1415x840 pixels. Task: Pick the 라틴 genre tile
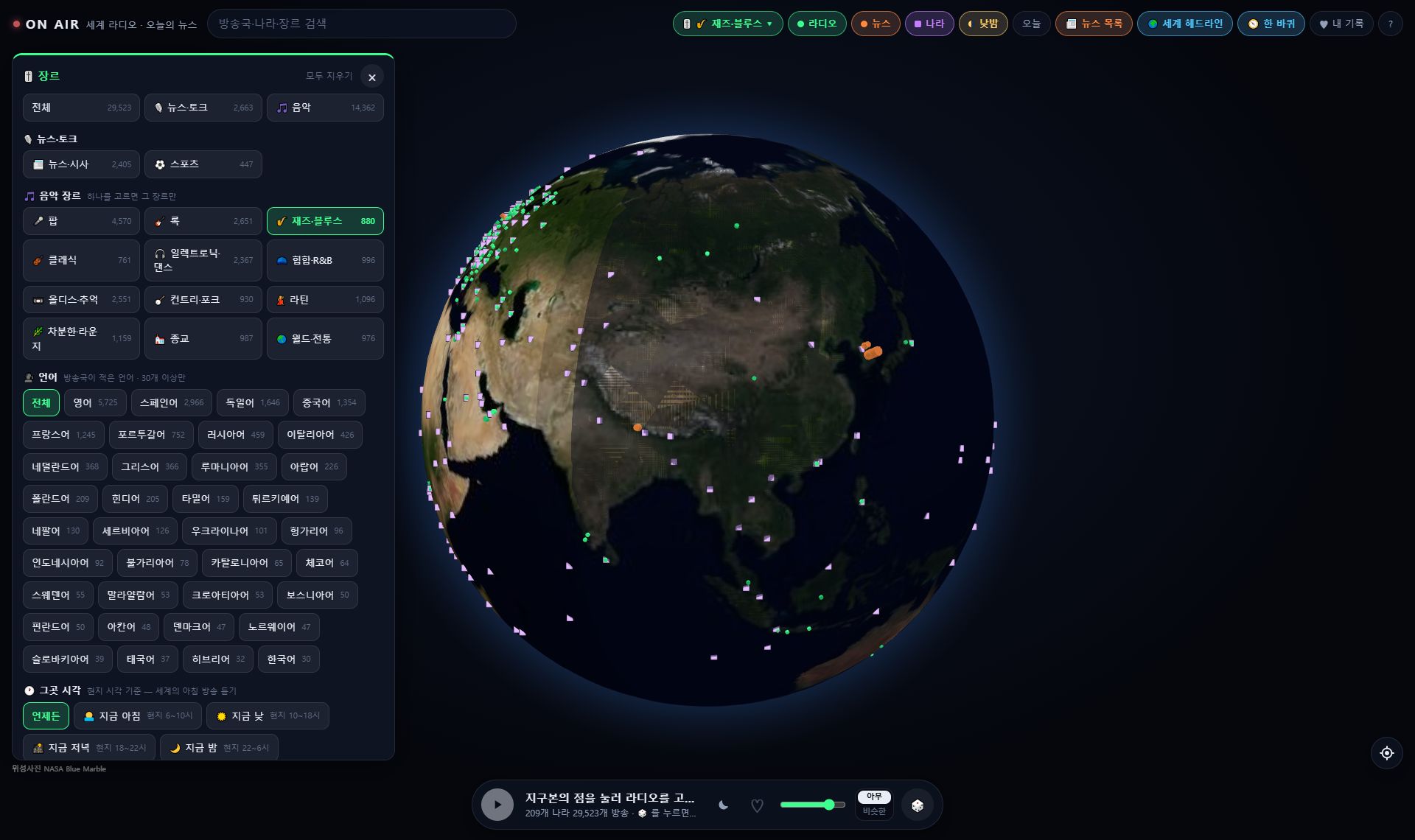point(325,300)
